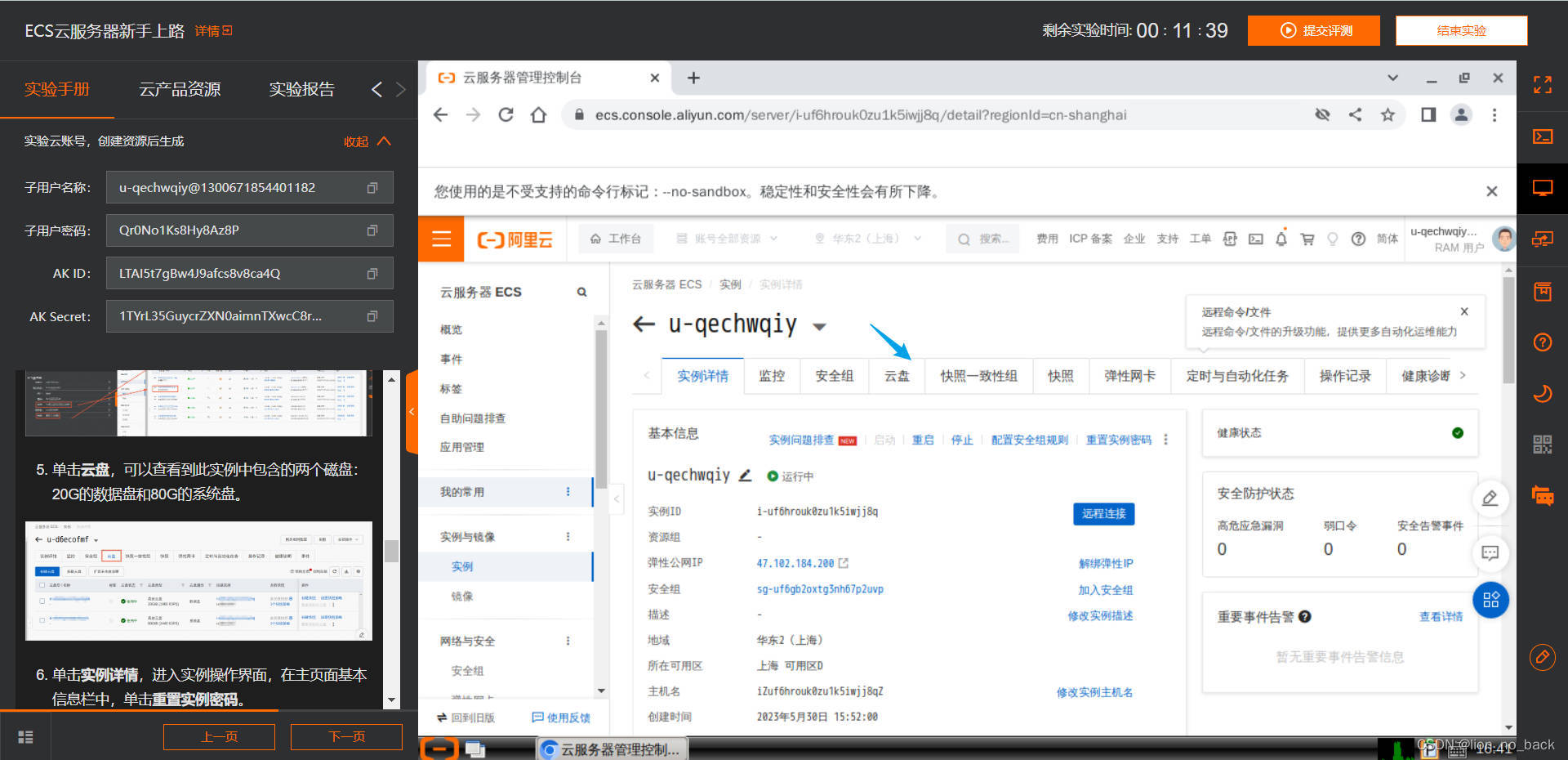Screen dimensions: 1568x760
Task: Open the 账号全部资源 dropdown
Action: click(x=727, y=239)
